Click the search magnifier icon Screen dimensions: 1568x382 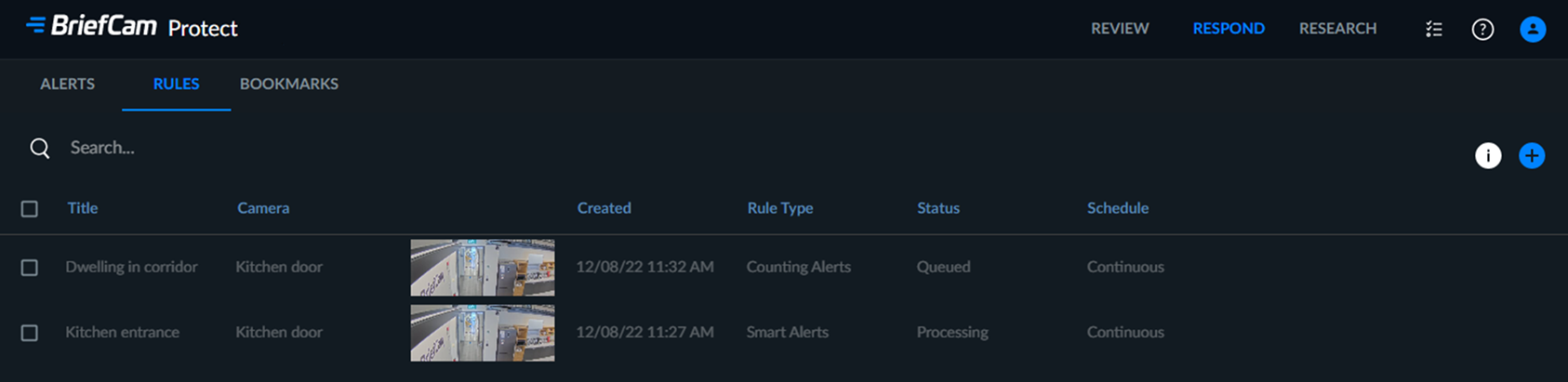pos(40,148)
